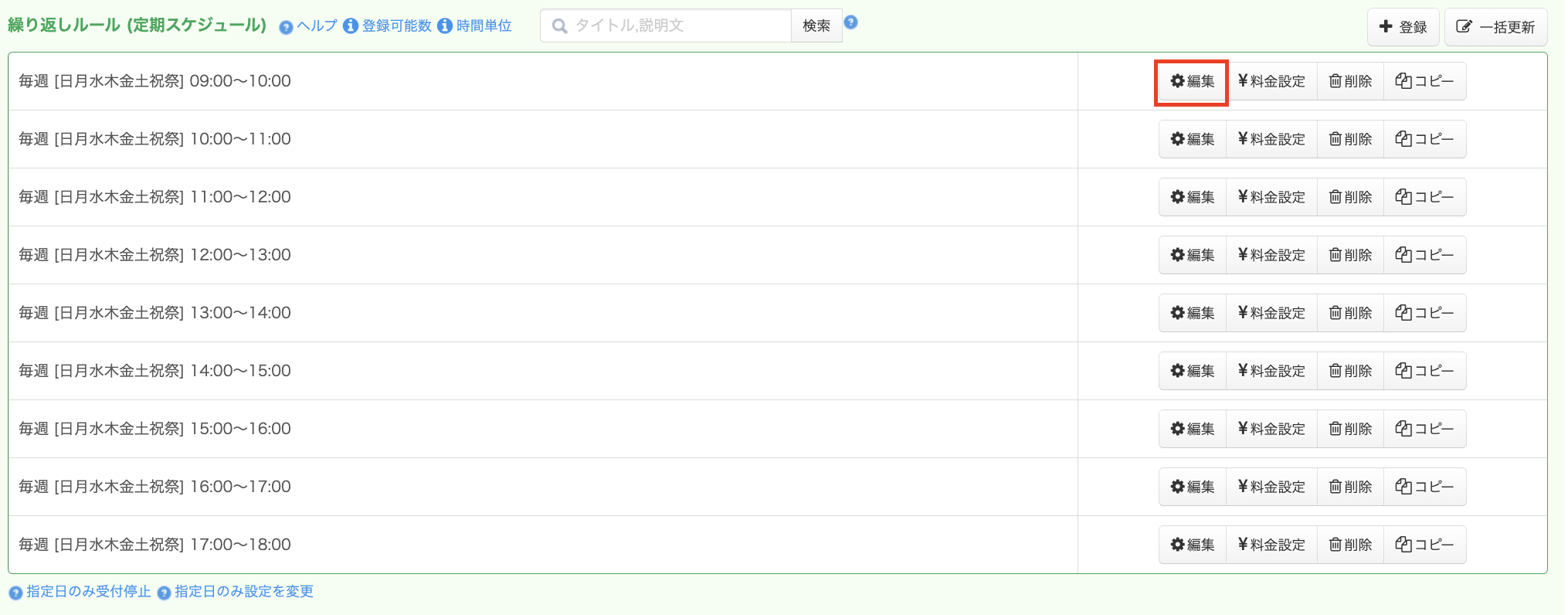
Task: Edit the 13:00〜14:00 weekly rule
Action: 1192,314
